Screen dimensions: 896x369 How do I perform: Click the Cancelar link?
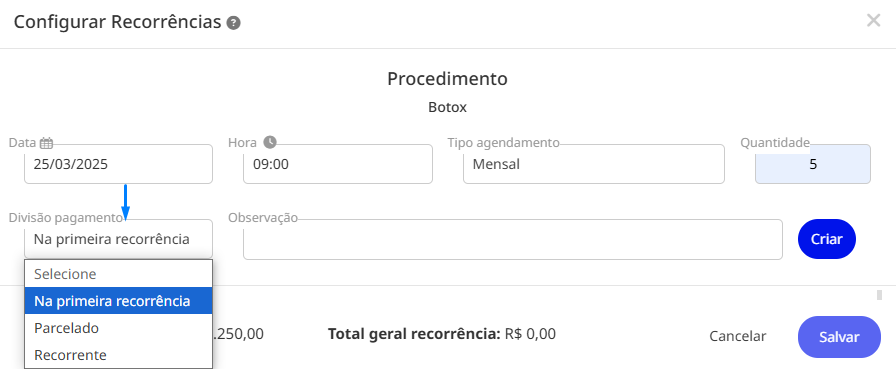pyautogui.click(x=737, y=336)
